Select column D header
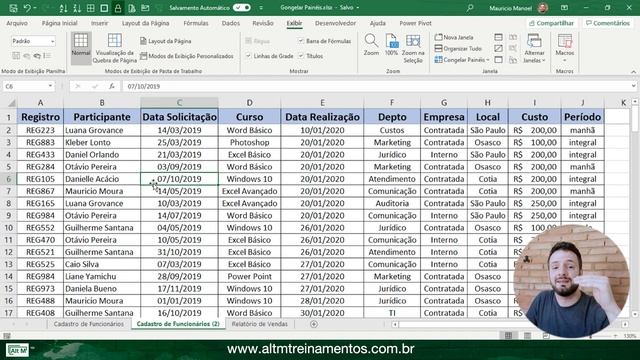 (249, 103)
